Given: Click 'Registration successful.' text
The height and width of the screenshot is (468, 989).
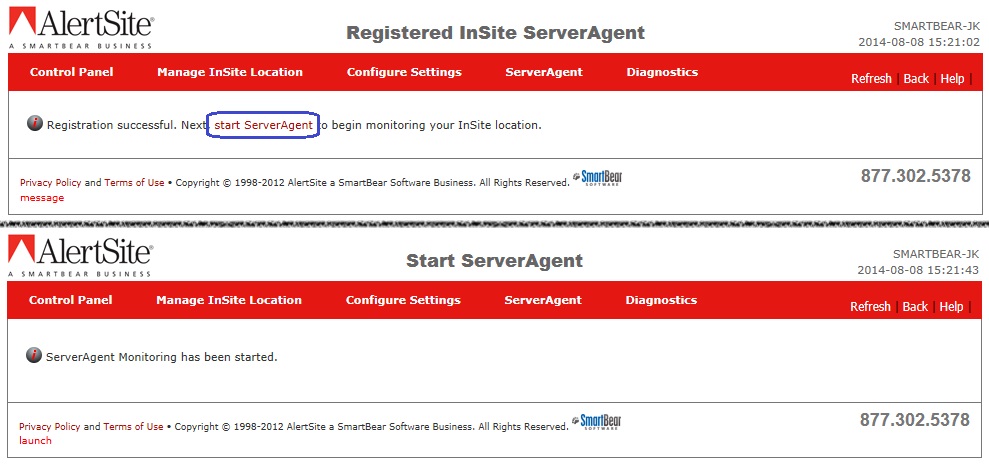Looking at the screenshot, I should (112, 125).
